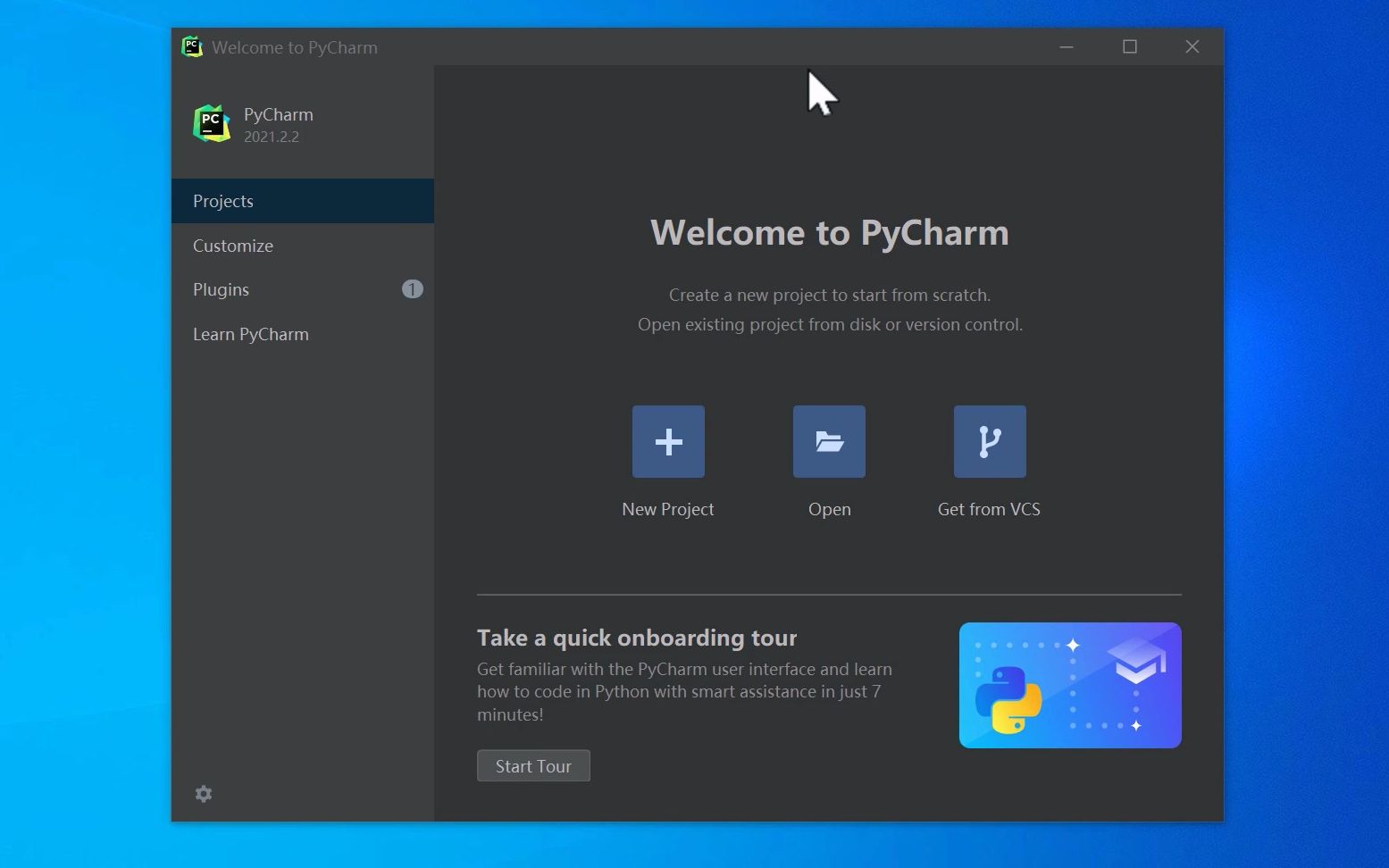Viewport: 1389px width, 868px height.
Task: Click the Plugins notification badge
Action: coord(412,289)
